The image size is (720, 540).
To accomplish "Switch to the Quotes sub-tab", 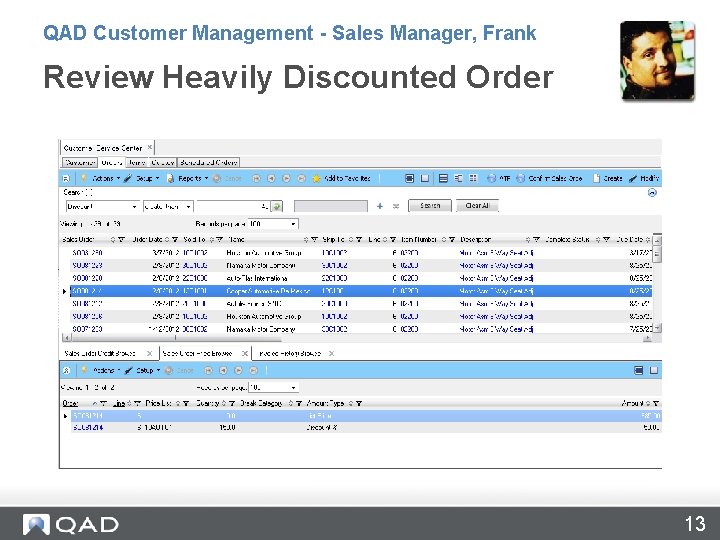I will click(163, 163).
